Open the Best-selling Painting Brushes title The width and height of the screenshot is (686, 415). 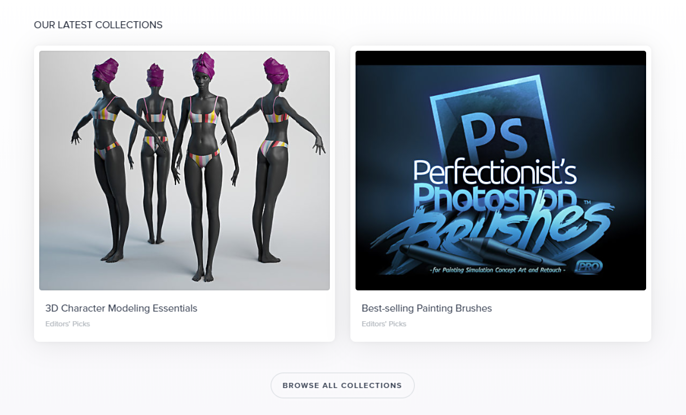[427, 308]
